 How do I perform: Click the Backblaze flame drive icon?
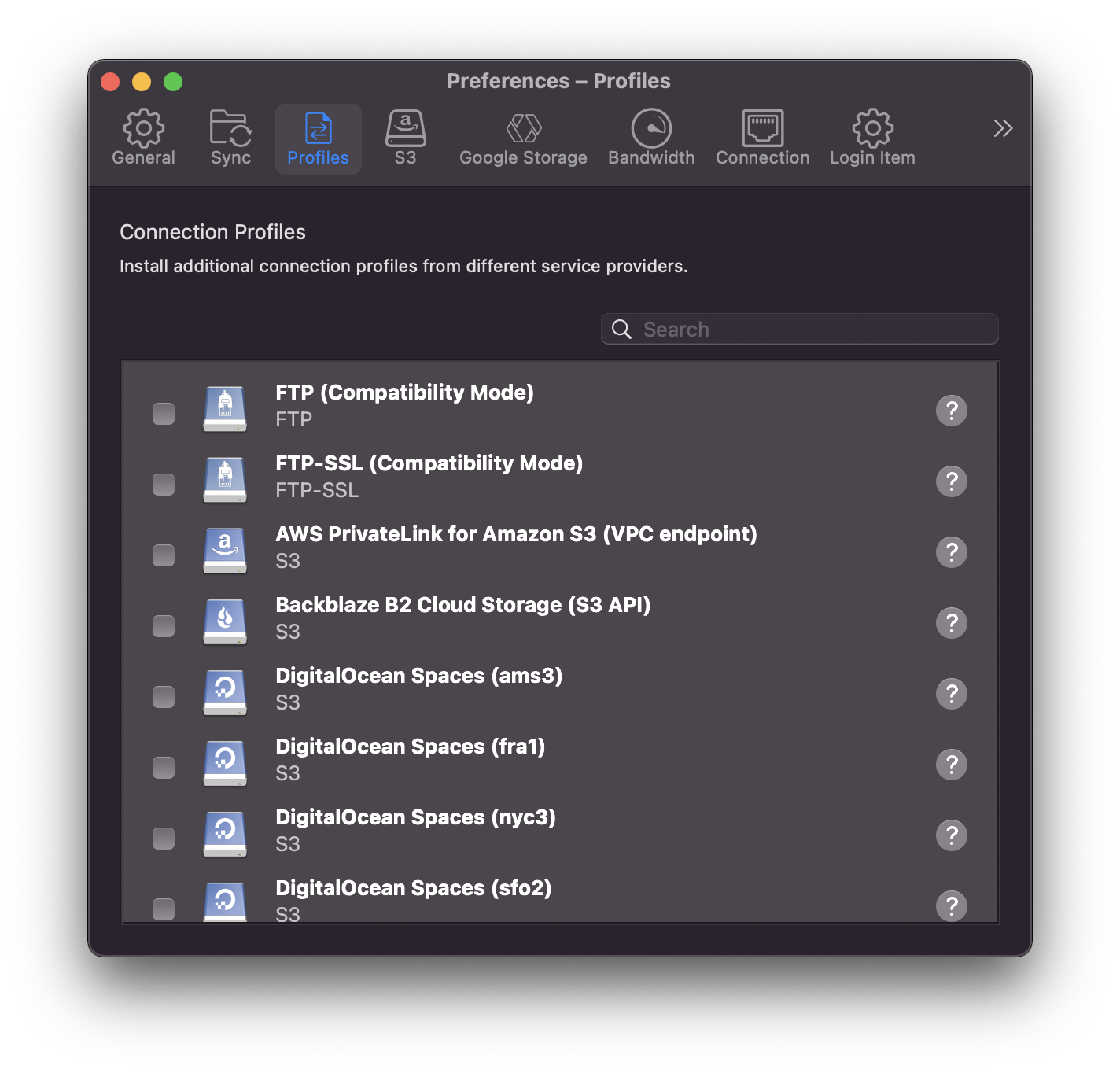pos(225,621)
